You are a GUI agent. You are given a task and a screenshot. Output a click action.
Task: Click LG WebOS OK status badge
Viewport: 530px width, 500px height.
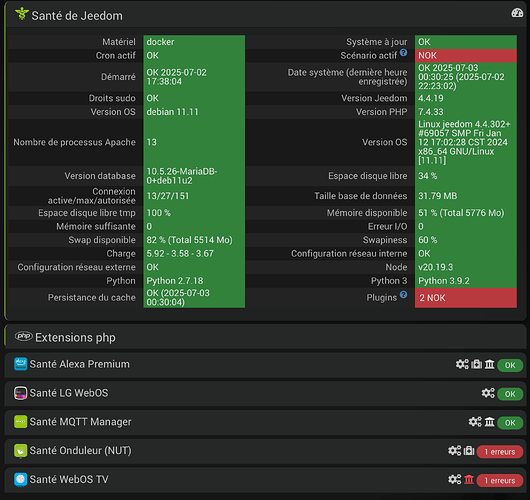tap(510, 394)
